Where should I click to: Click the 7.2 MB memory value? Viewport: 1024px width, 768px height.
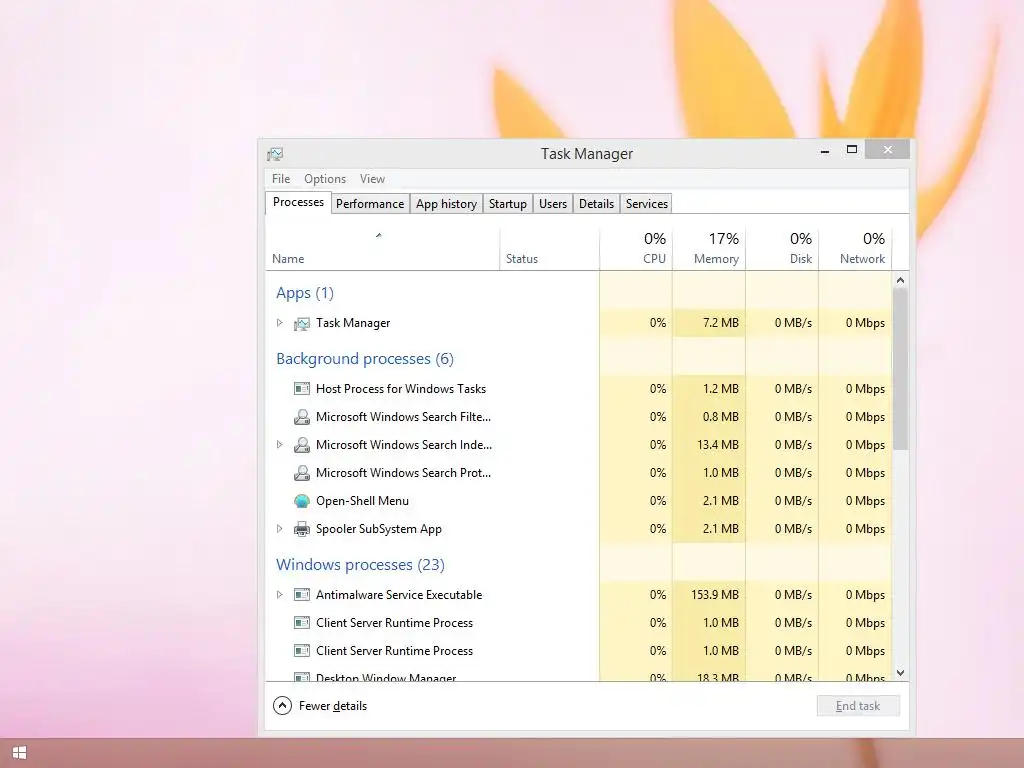click(x=721, y=323)
